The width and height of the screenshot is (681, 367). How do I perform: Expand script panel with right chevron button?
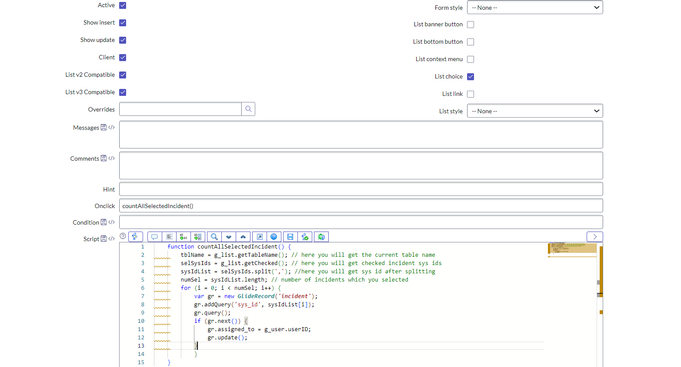pos(595,237)
